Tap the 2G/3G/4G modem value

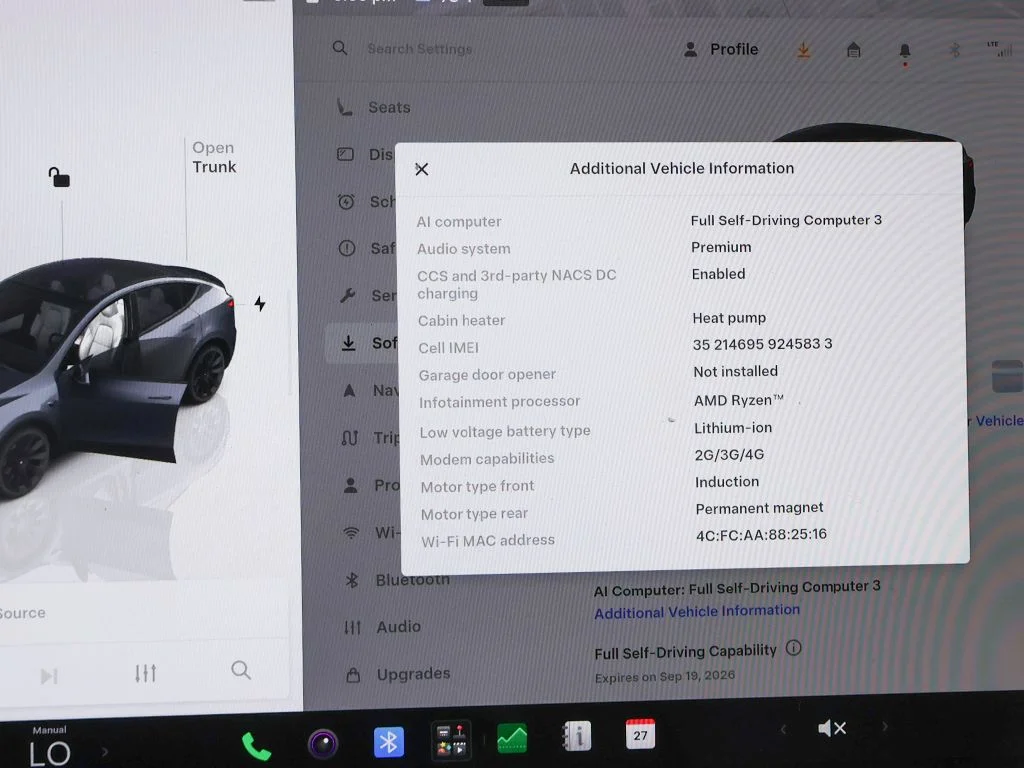[729, 455]
